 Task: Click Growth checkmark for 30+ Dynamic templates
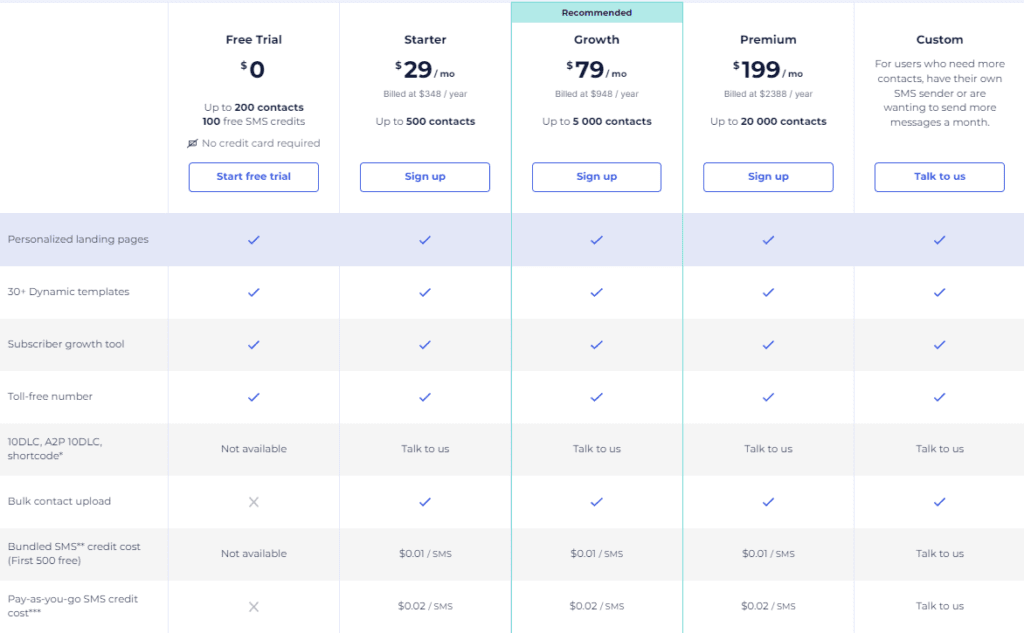point(597,292)
